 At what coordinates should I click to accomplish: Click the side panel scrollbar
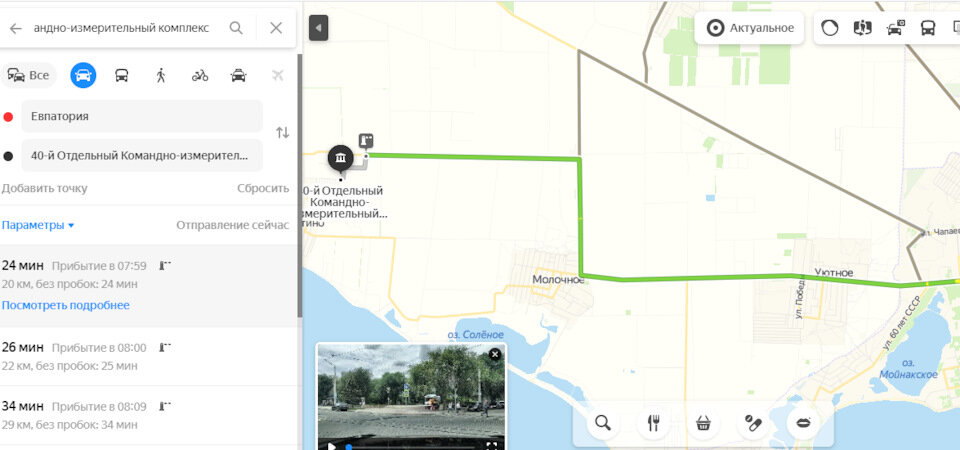tap(300, 186)
